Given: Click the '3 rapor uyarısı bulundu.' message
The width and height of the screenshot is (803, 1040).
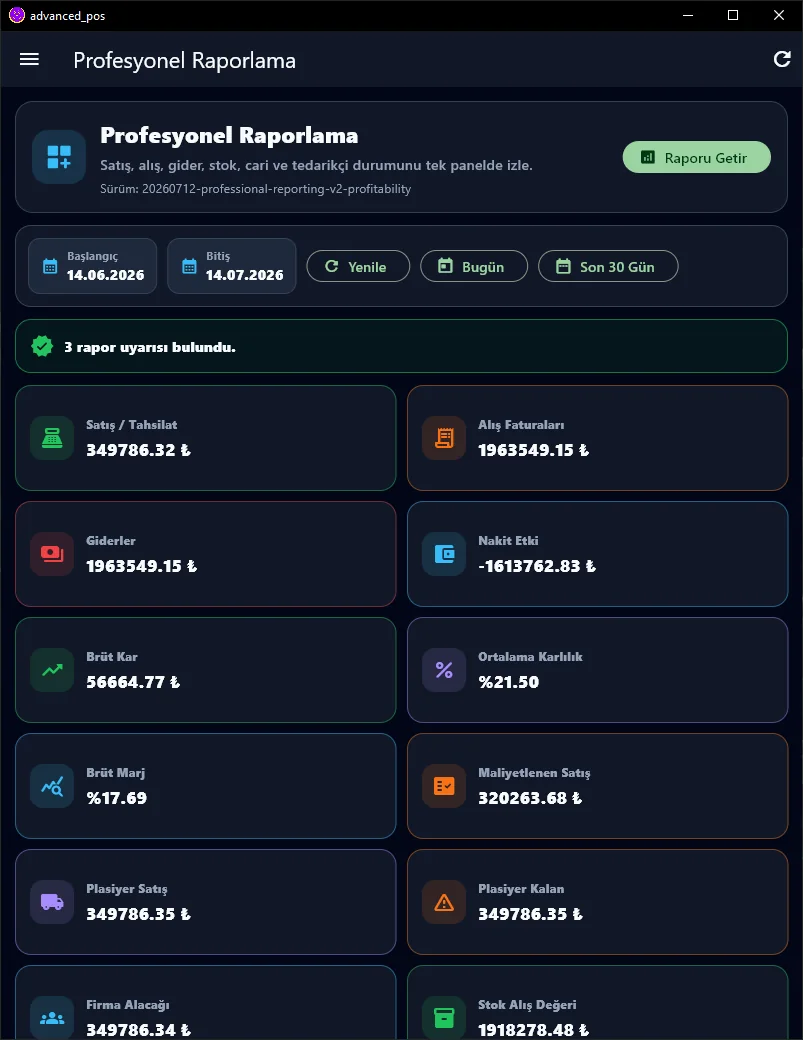Looking at the screenshot, I should pos(150,347).
